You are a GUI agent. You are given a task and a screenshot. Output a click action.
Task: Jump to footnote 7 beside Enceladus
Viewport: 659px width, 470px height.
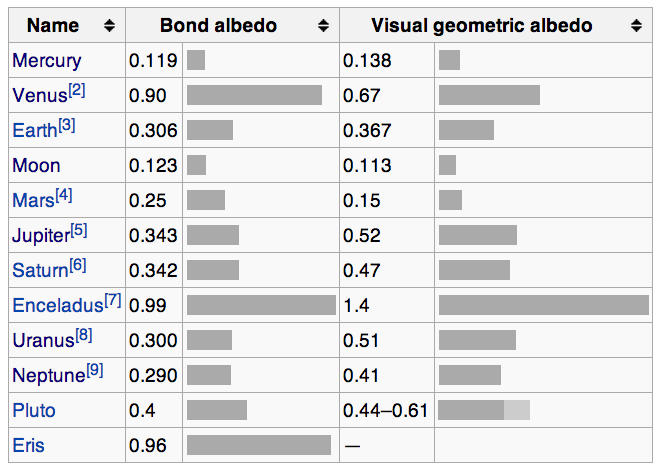[x=113, y=301]
